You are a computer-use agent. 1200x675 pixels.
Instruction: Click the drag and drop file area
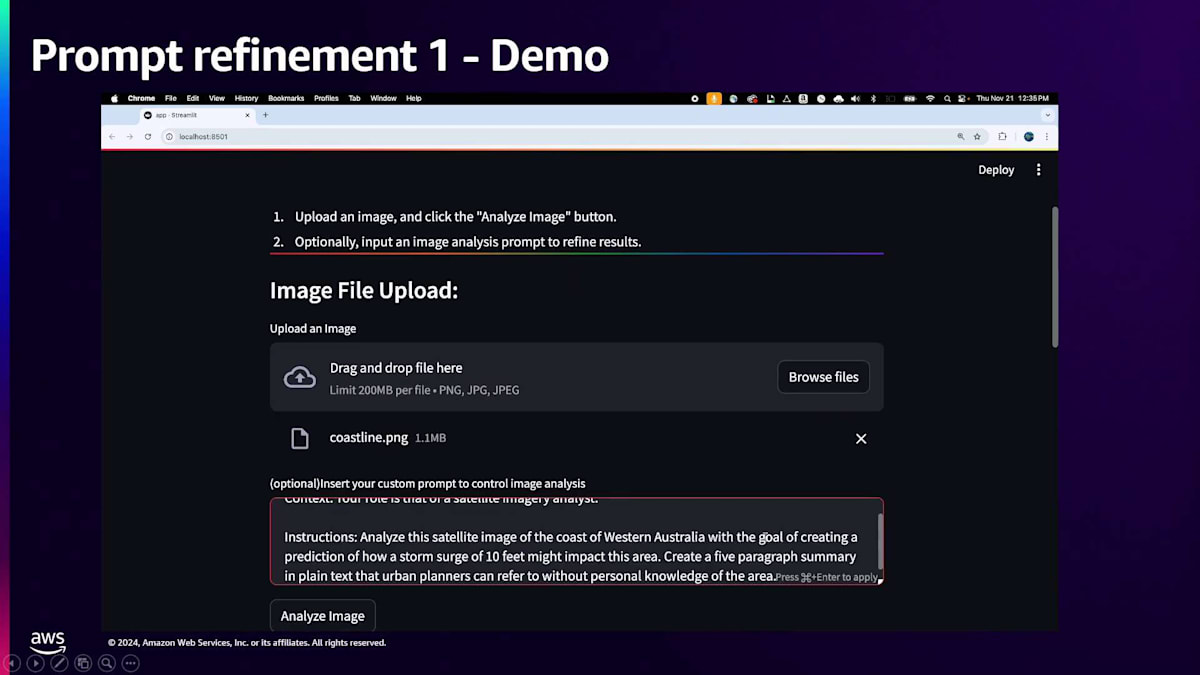pos(576,377)
